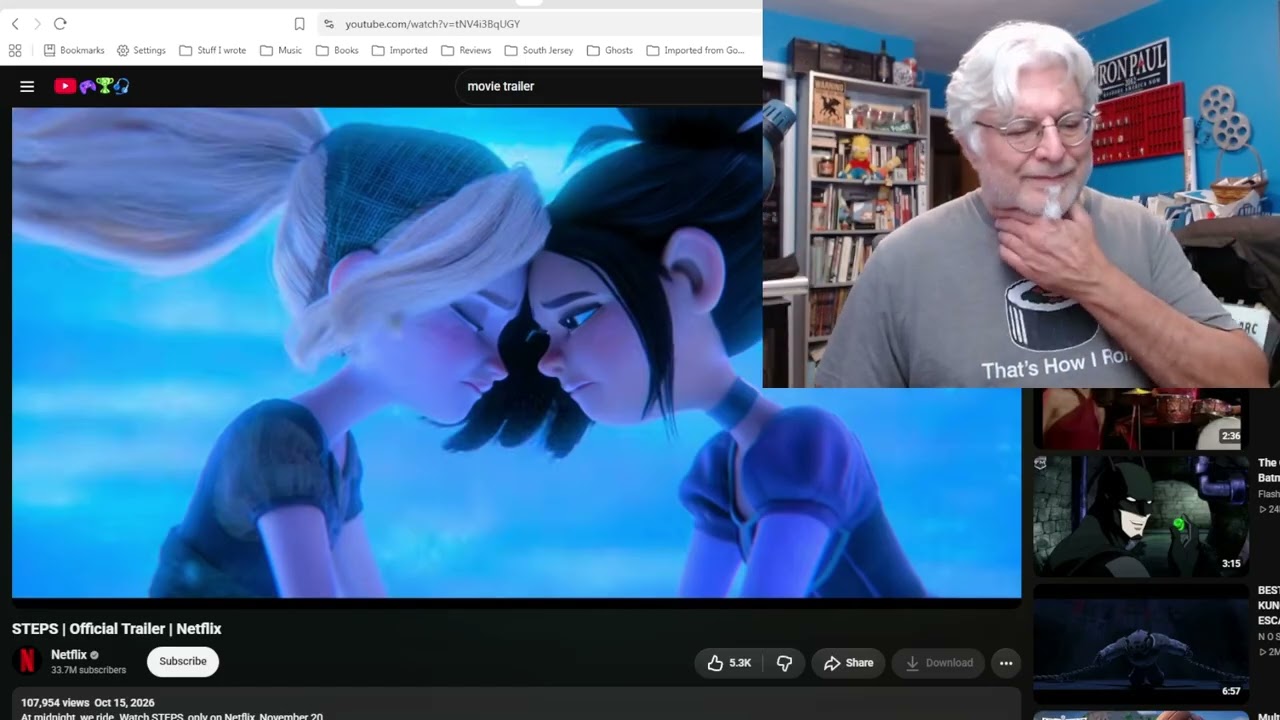Open site information icon beside the URL
This screenshot has width=1280, height=720.
click(328, 24)
